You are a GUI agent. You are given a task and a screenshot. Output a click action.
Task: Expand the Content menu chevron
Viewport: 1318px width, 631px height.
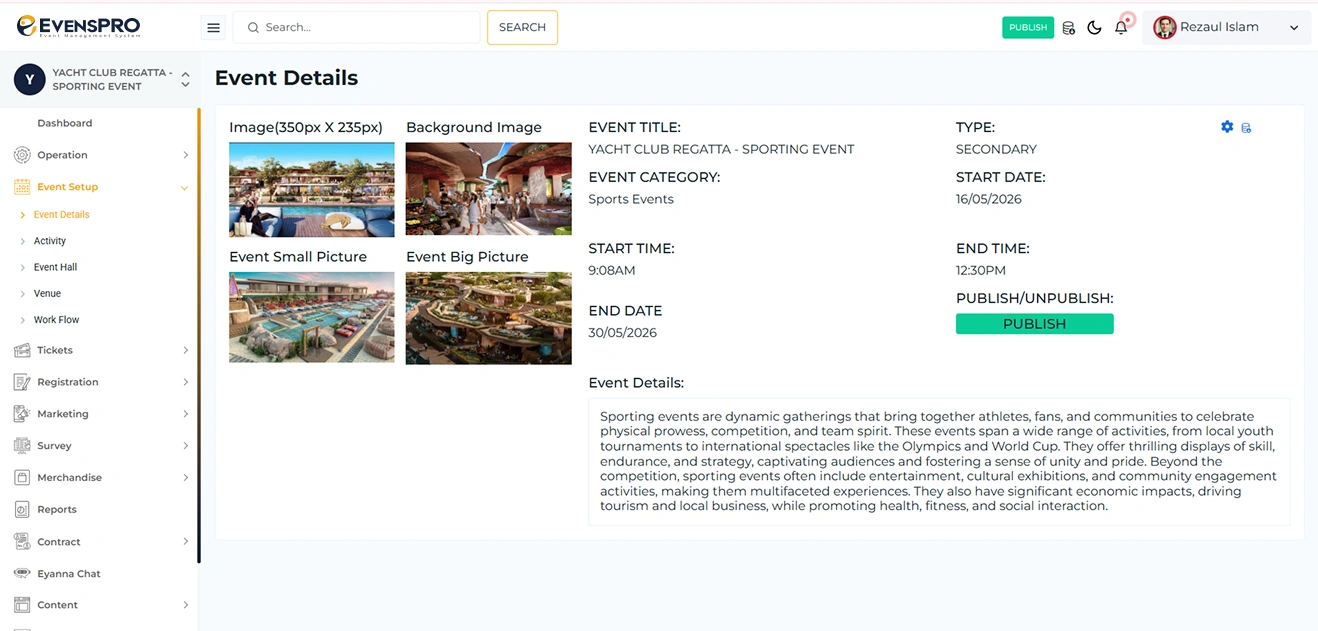[x=186, y=605]
